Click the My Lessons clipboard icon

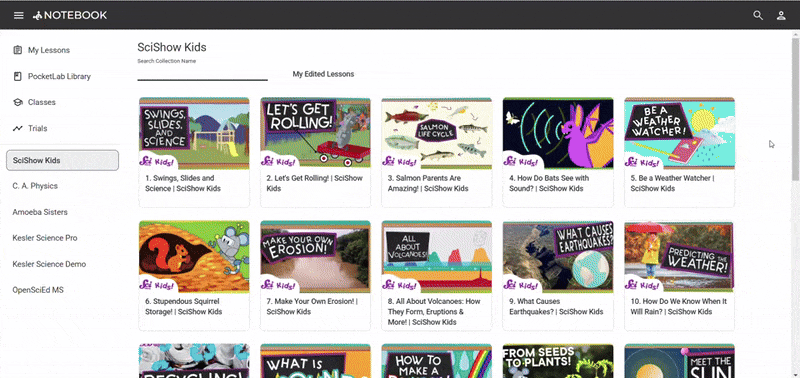(18, 50)
